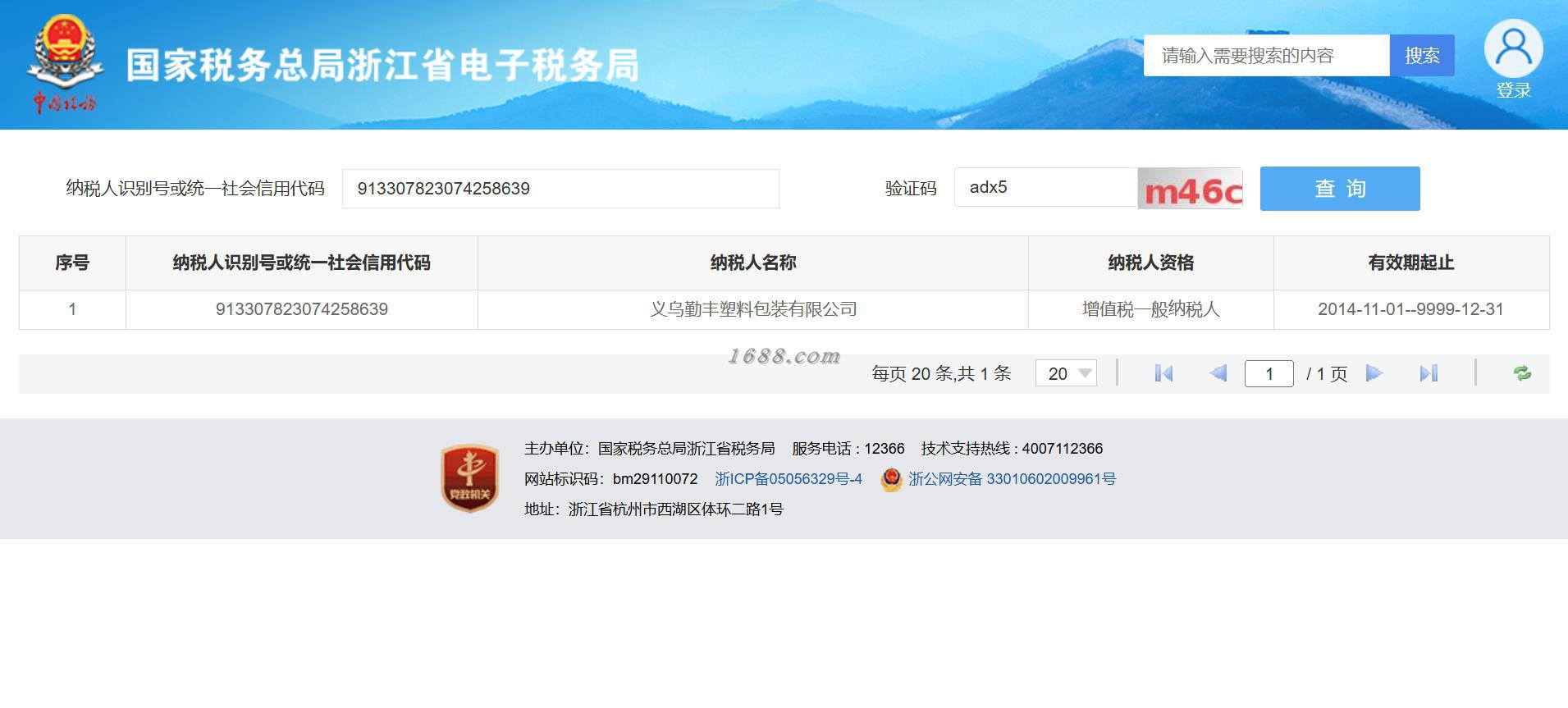
Task: Open the 浙ICP备05056329号-4 link
Action: click(789, 479)
